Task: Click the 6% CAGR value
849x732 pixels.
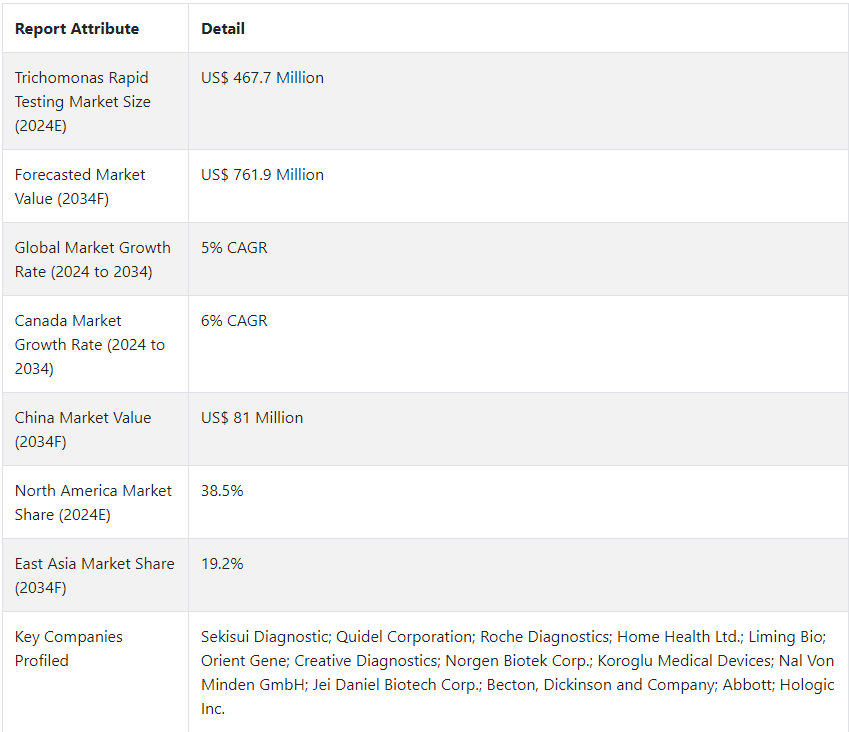Action: pyautogui.click(x=234, y=321)
